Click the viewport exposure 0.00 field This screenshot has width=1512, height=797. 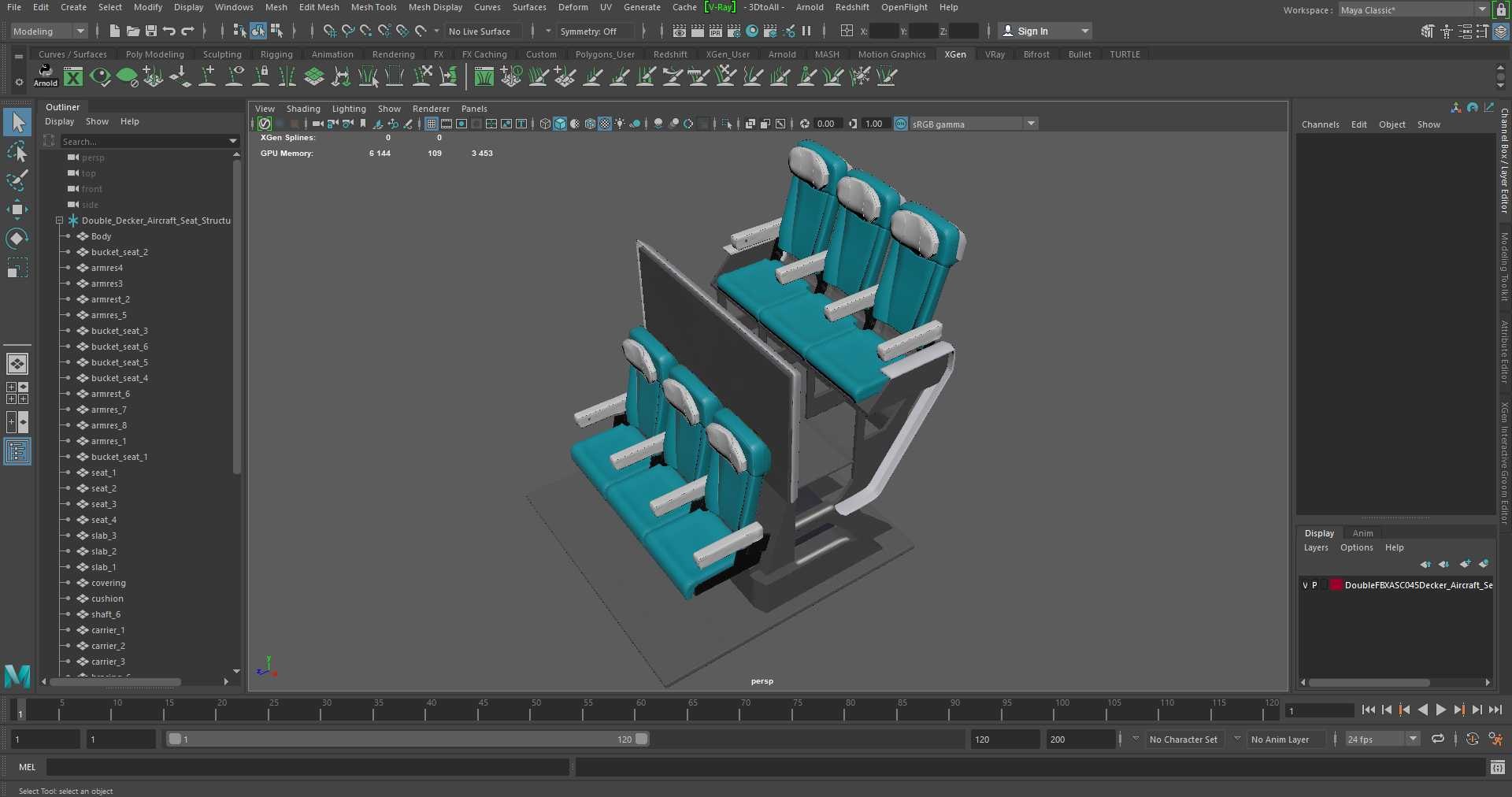(828, 124)
